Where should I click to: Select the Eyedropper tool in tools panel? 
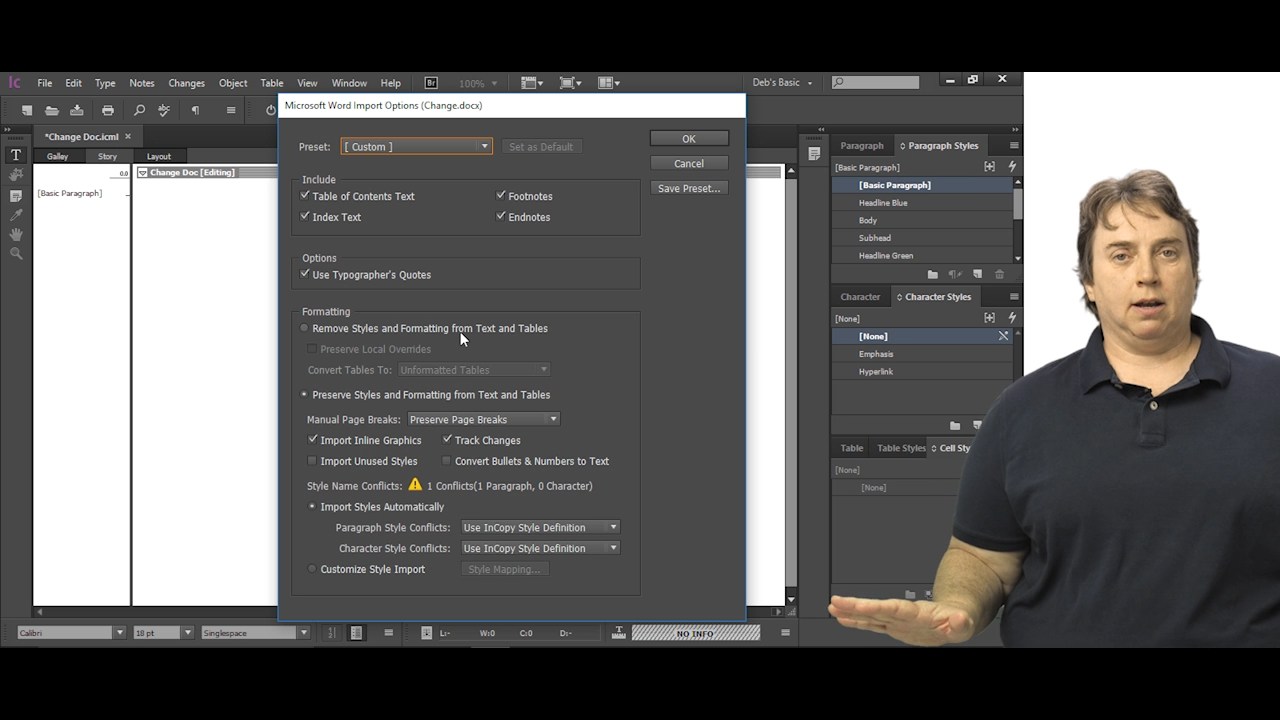16,214
